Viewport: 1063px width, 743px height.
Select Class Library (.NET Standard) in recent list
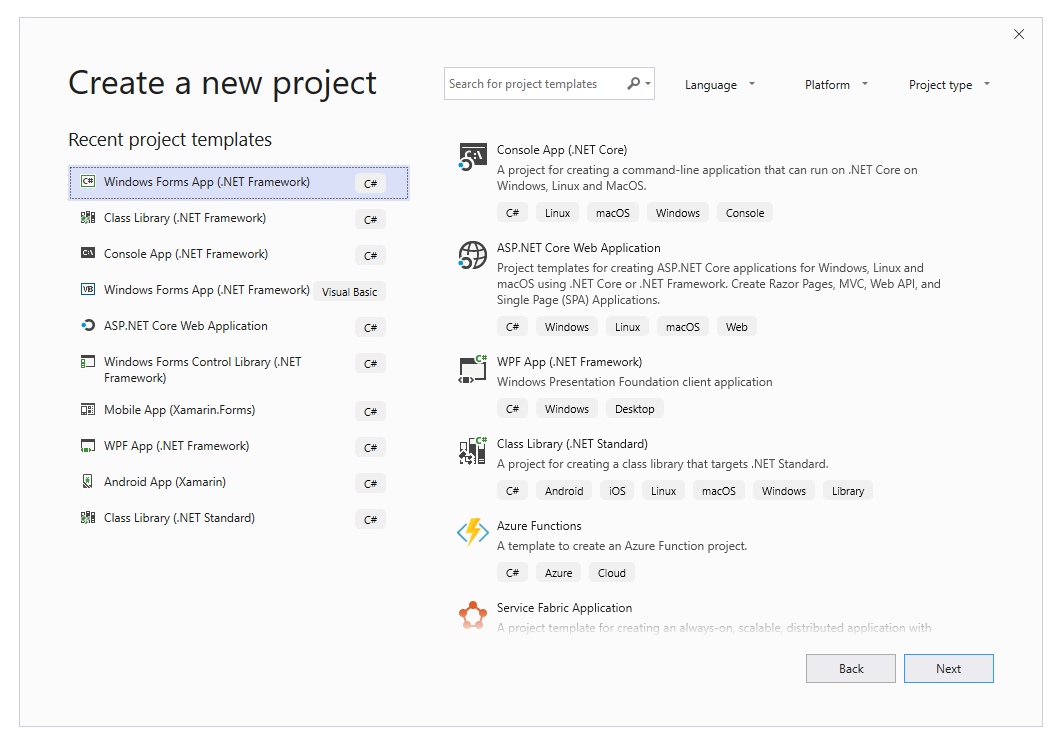coord(239,518)
